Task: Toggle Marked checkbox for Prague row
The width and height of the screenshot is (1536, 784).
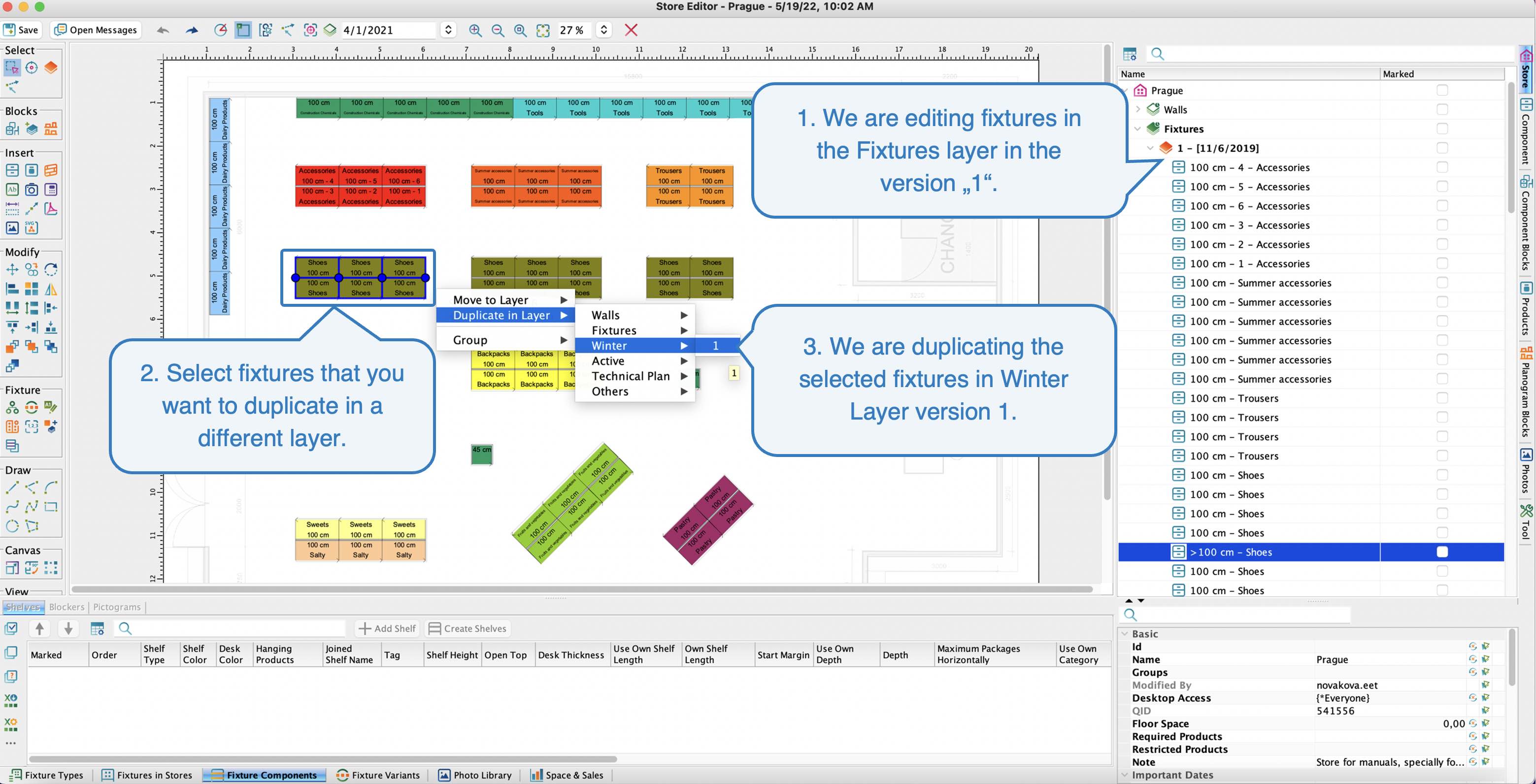Action: click(x=1442, y=90)
